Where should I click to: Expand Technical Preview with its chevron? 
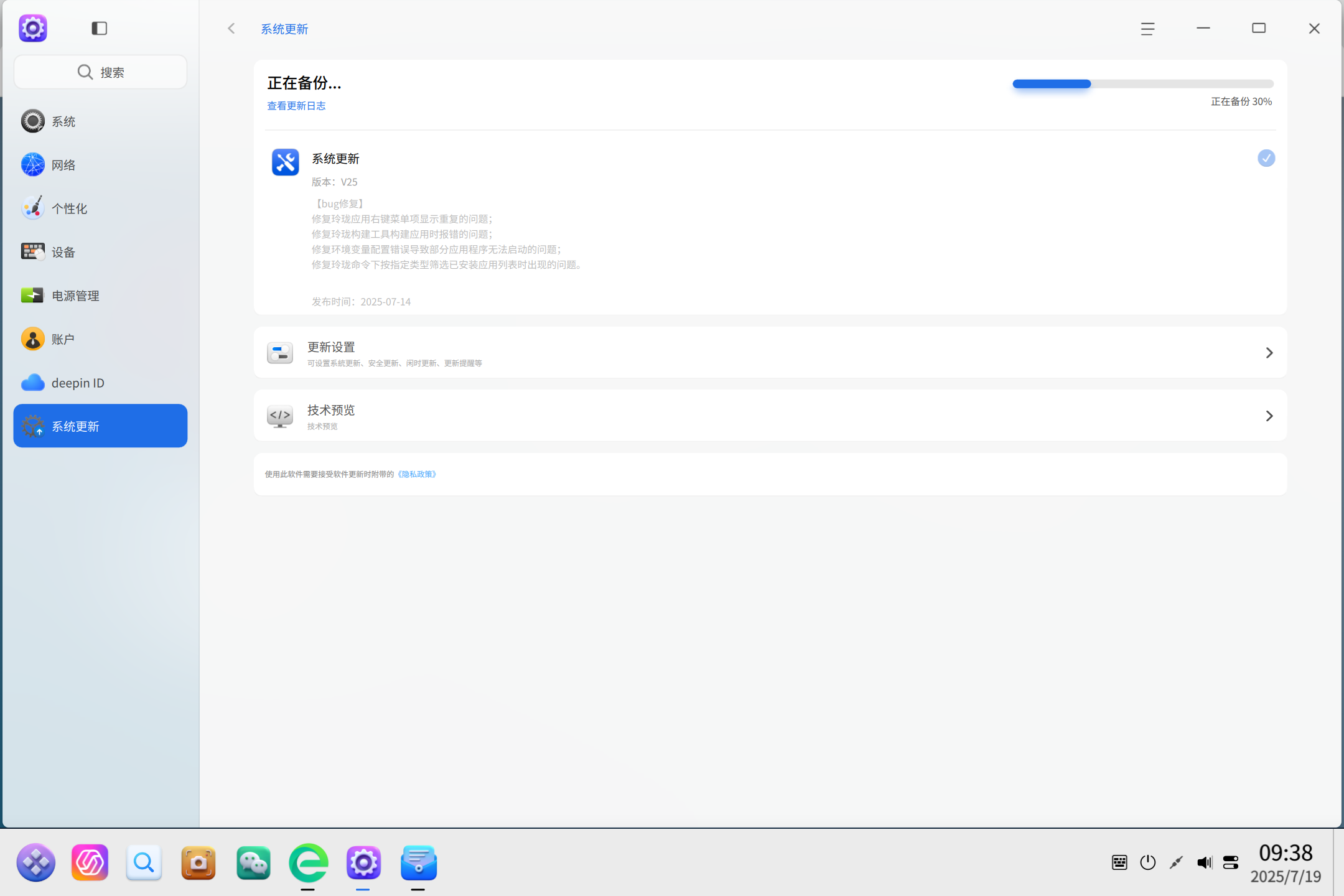coord(1269,416)
